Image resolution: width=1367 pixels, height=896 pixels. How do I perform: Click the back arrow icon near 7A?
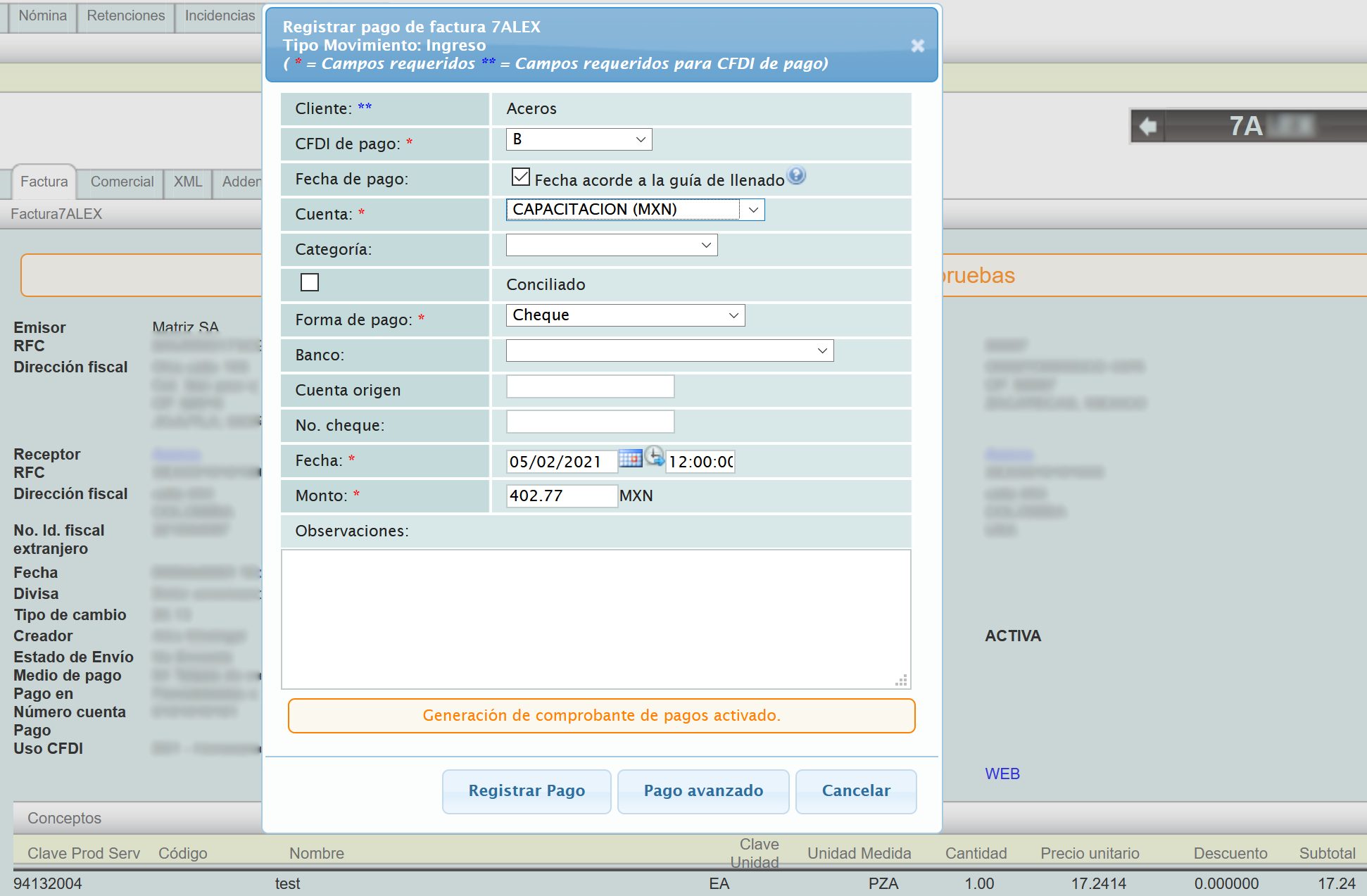point(1148,127)
